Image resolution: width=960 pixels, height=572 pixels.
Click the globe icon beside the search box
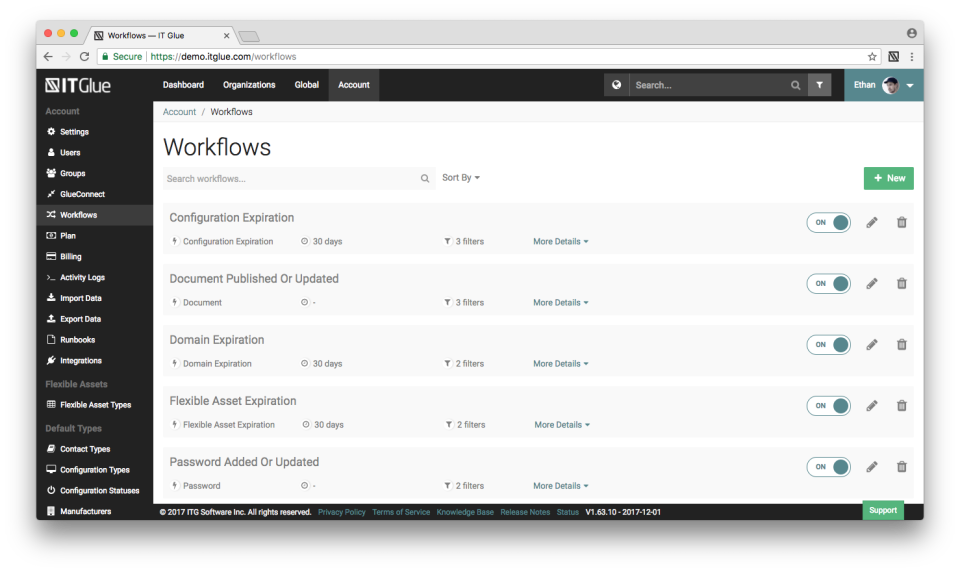[617, 85]
